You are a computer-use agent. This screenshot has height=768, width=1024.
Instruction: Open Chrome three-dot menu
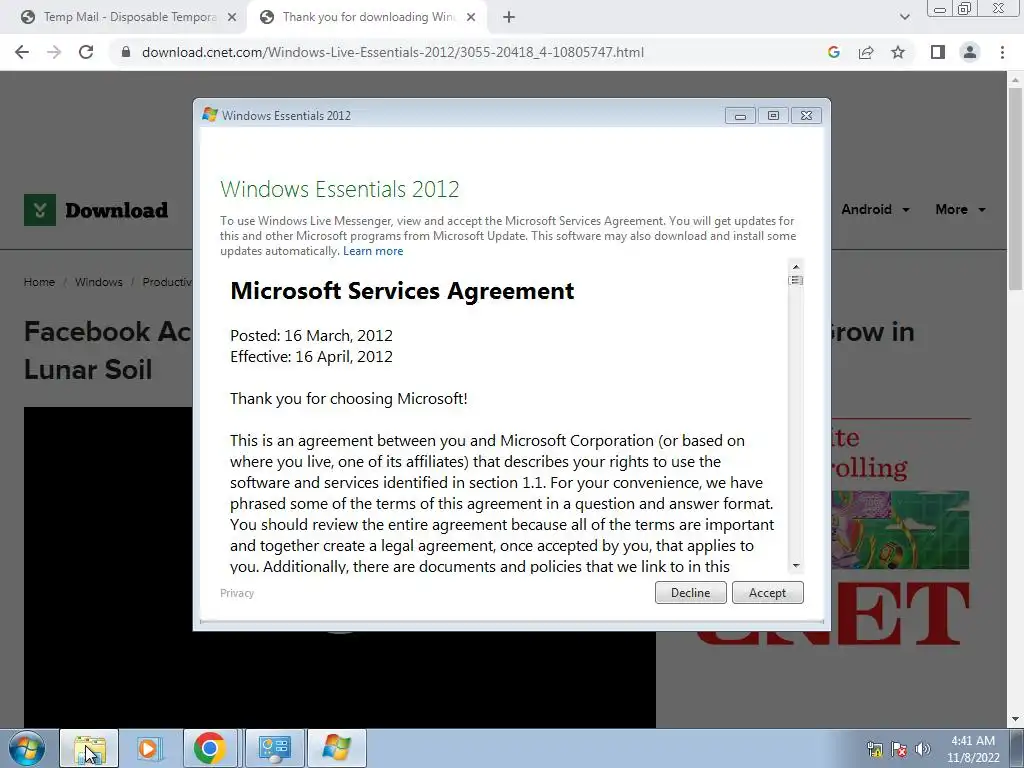tap(1002, 52)
